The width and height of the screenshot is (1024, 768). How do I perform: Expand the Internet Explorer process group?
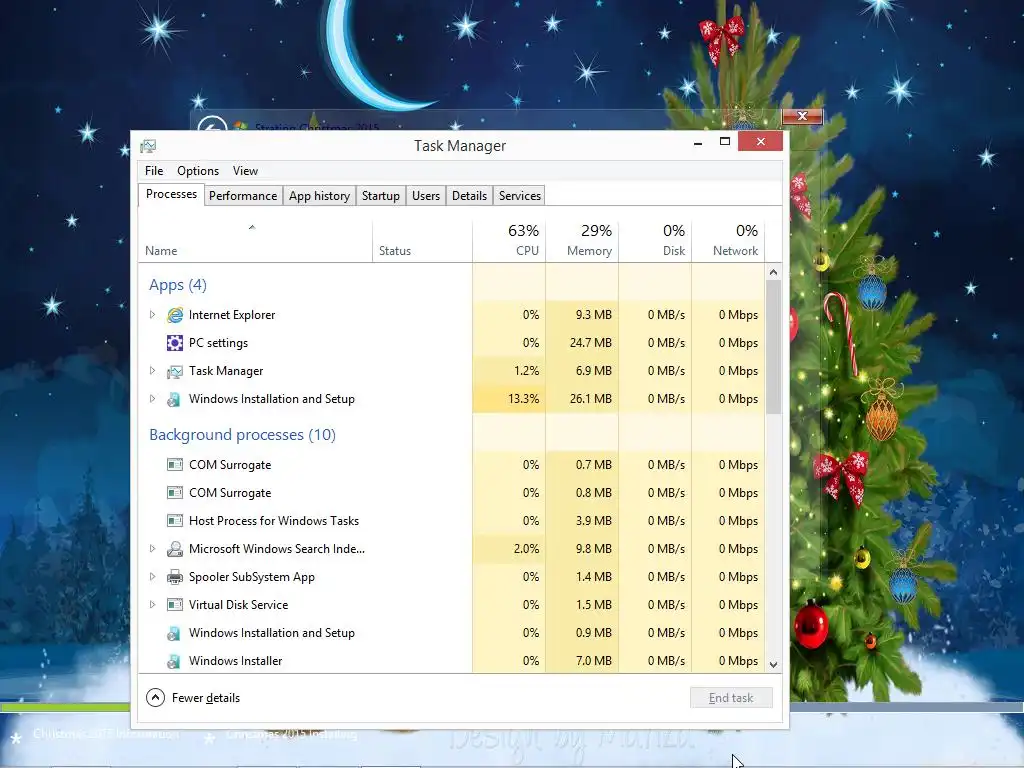click(x=152, y=315)
